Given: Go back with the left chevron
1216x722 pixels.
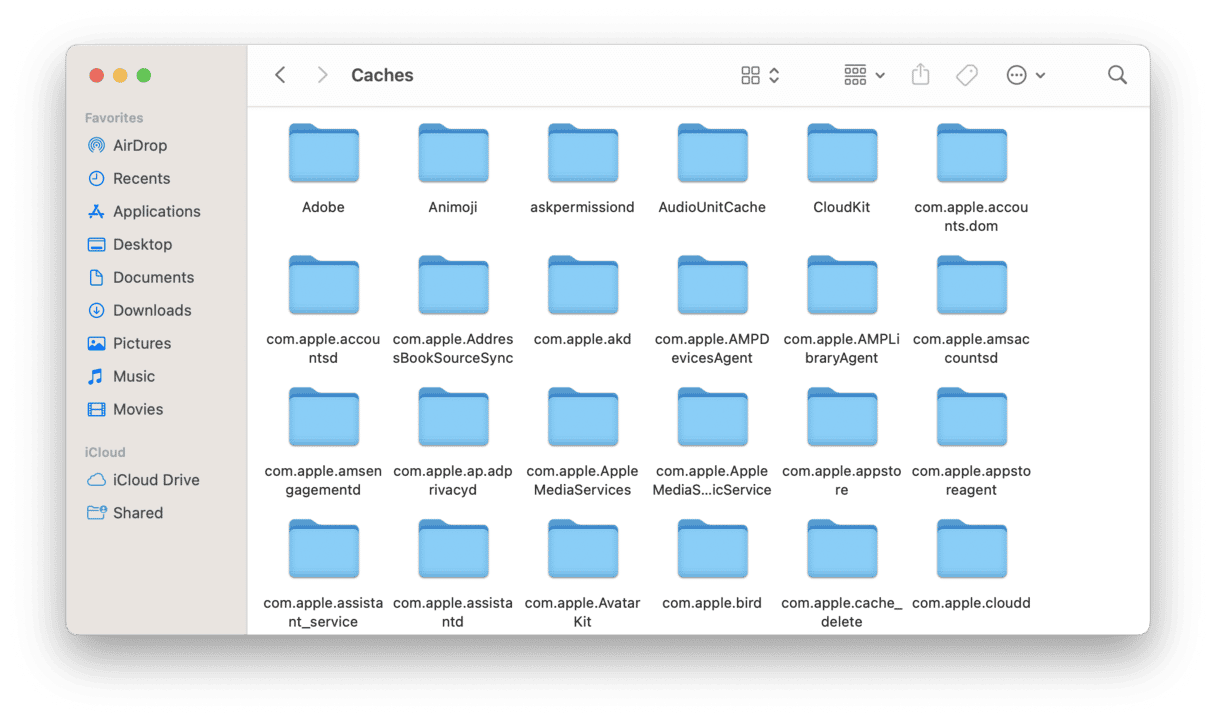Looking at the screenshot, I should 281,75.
